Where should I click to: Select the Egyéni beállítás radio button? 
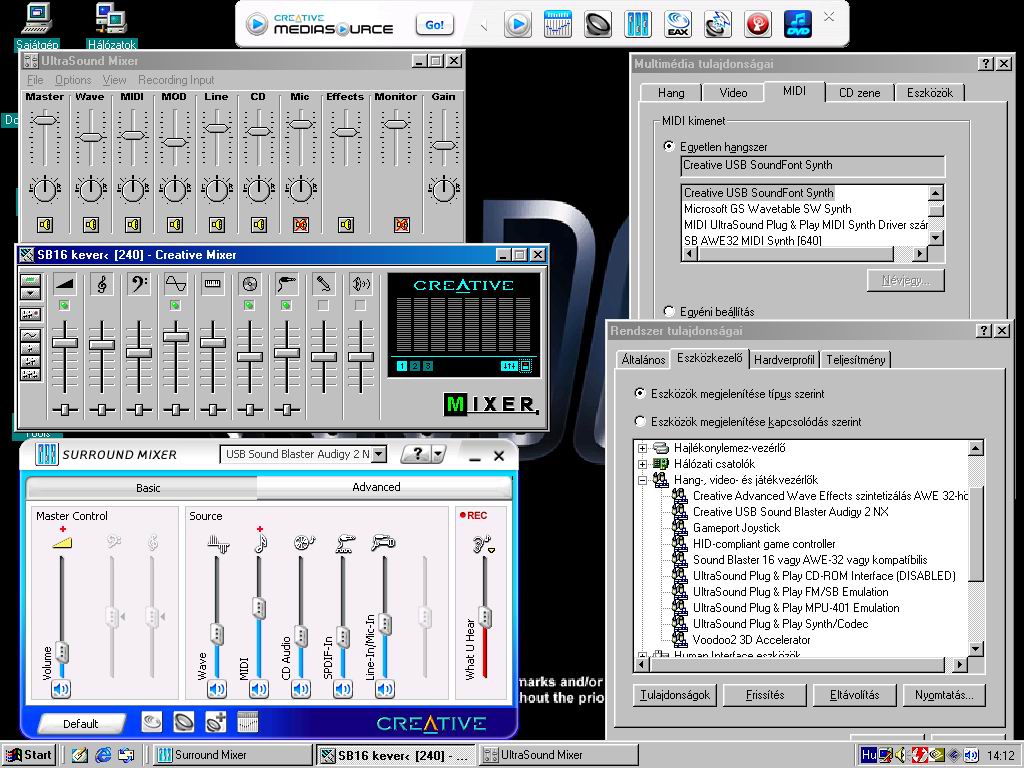[669, 312]
